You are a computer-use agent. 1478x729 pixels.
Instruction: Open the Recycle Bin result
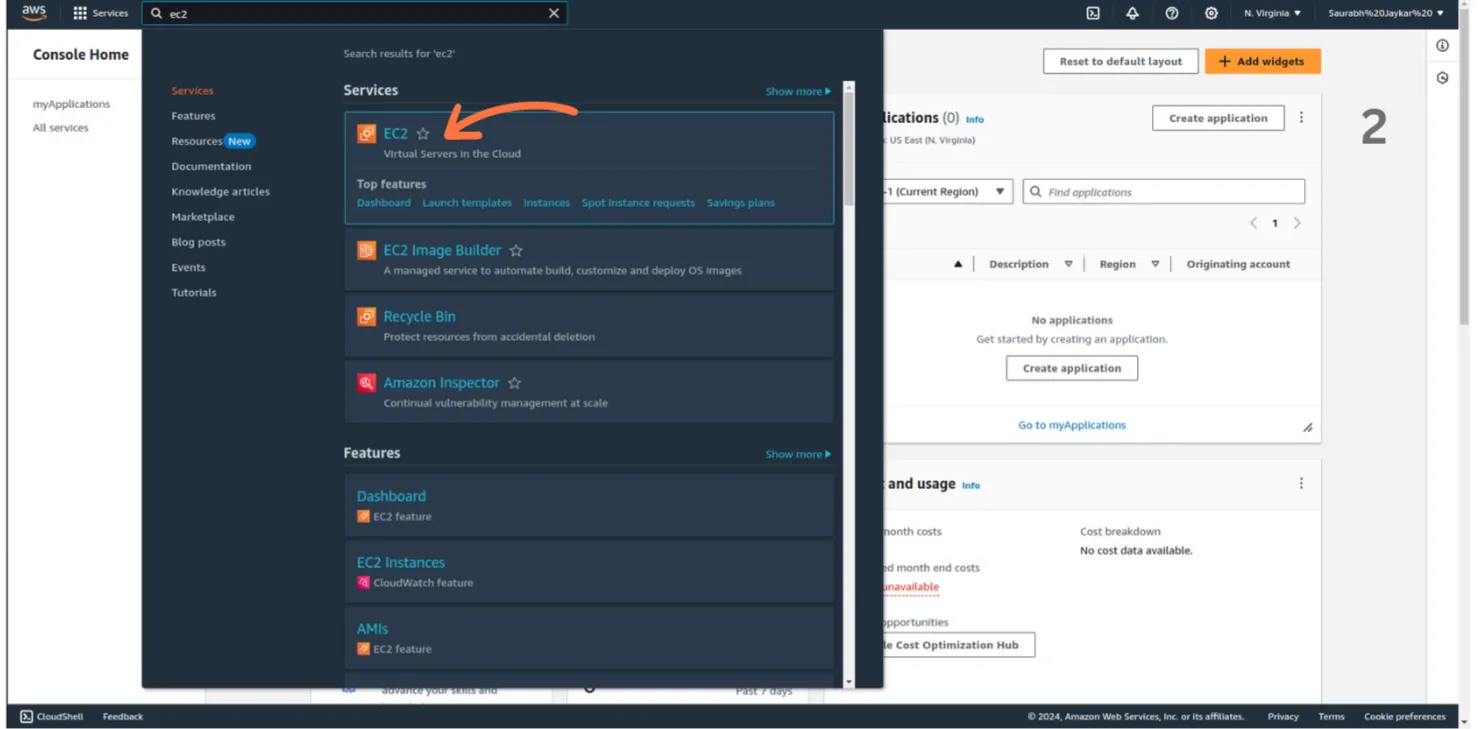tap(419, 316)
